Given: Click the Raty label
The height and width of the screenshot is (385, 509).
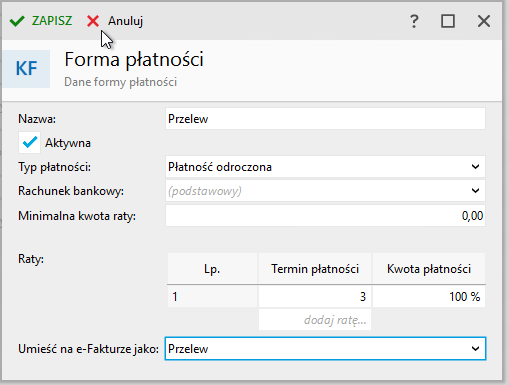Looking at the screenshot, I should pos(31,259).
